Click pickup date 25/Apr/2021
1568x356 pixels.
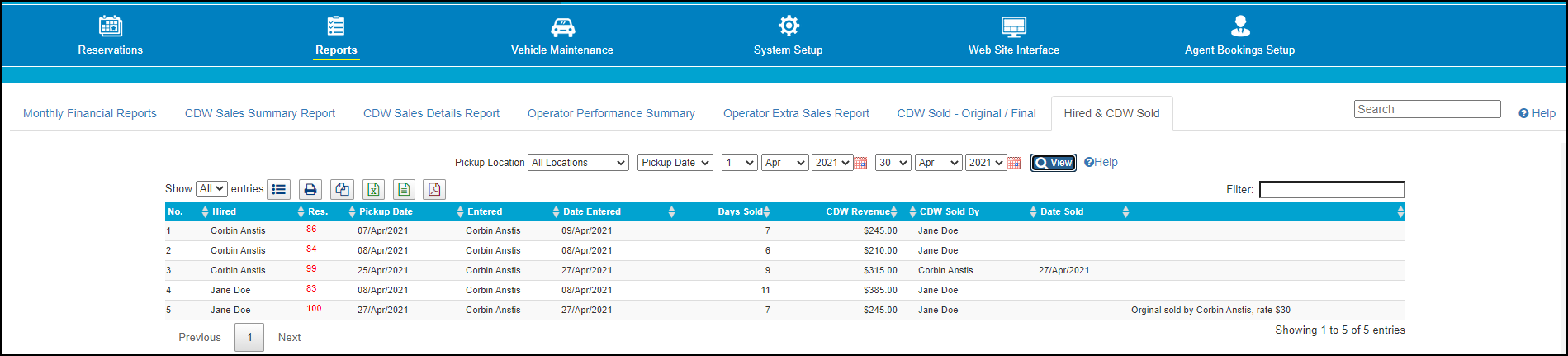click(x=382, y=270)
